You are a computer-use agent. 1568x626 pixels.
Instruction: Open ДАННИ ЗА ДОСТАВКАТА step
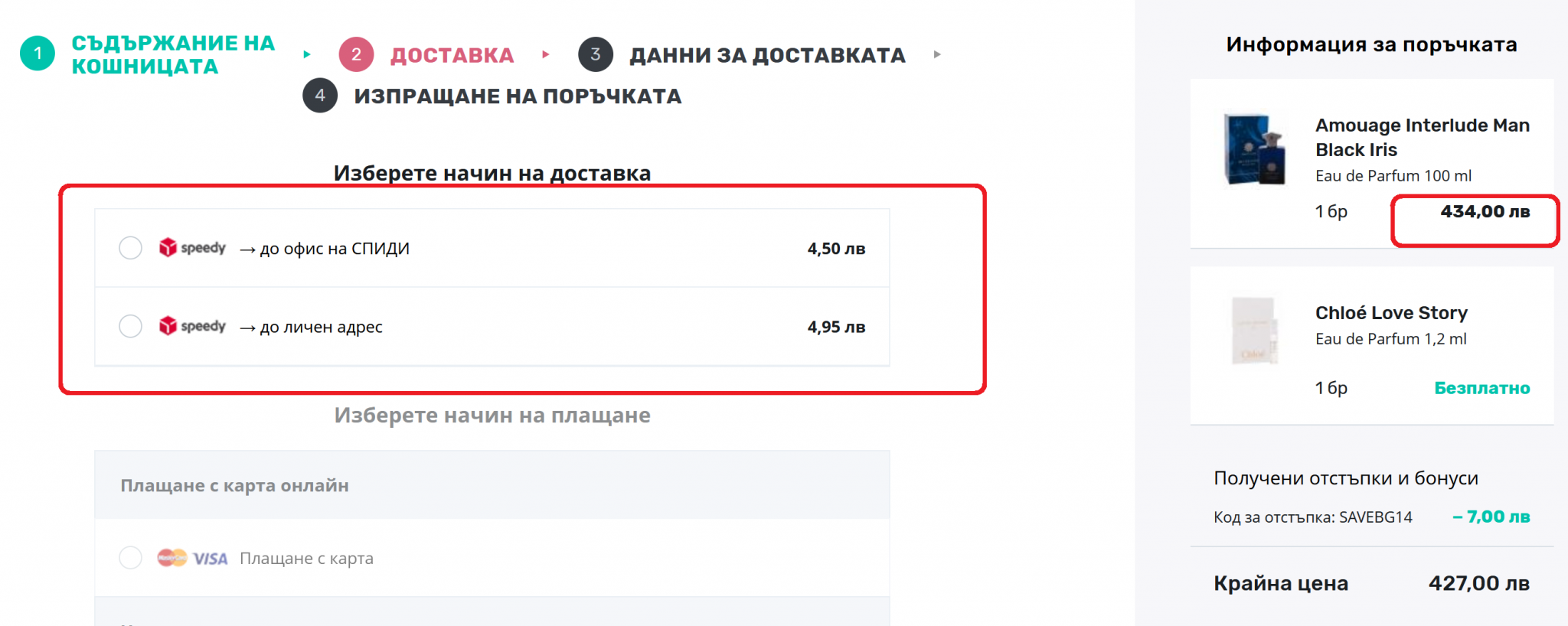767,55
